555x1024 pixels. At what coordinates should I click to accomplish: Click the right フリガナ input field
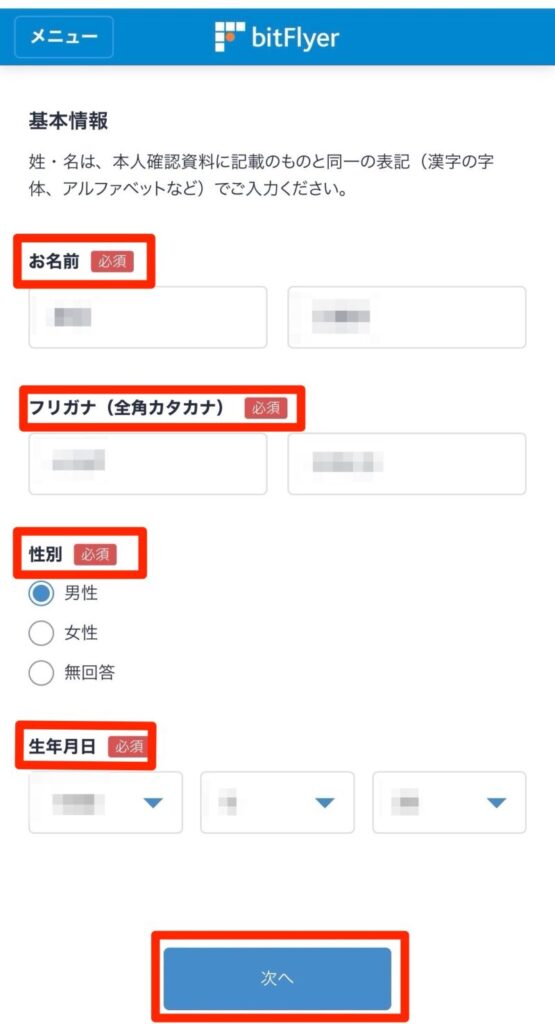pos(407,463)
